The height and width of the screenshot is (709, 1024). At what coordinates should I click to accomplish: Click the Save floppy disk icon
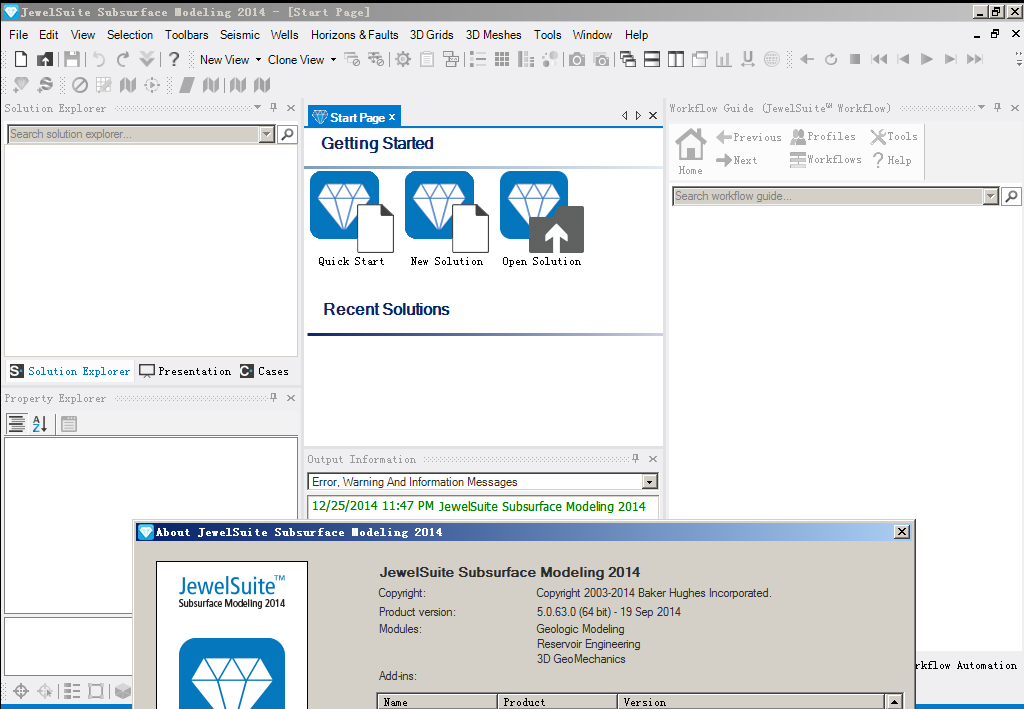coord(72,59)
